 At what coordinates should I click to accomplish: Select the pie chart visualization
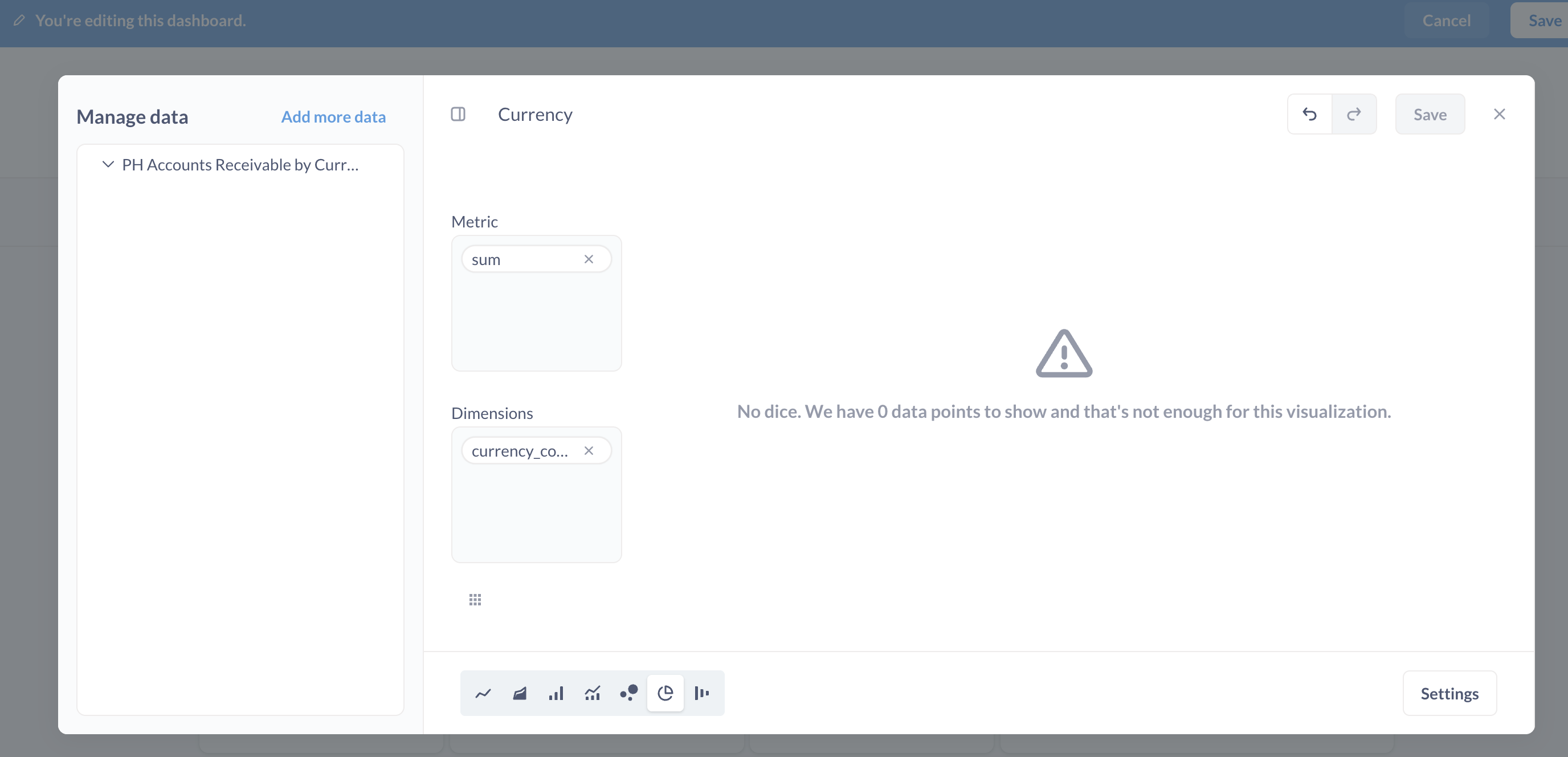pyautogui.click(x=665, y=693)
